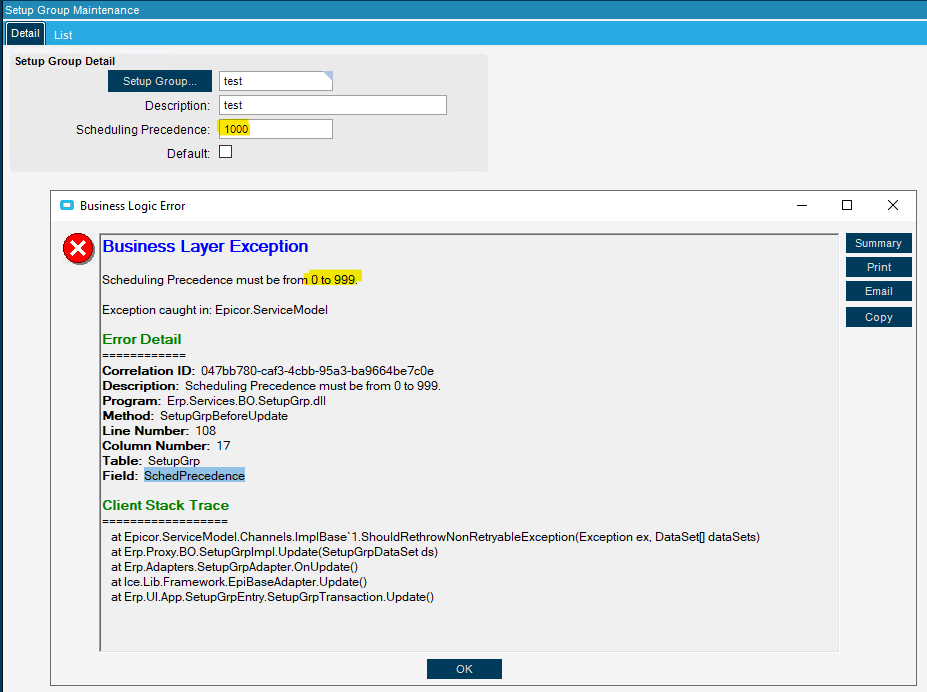Click the ShouldRethrowNonRetryableException stack trace line
The width and height of the screenshot is (927, 692).
tap(435, 537)
